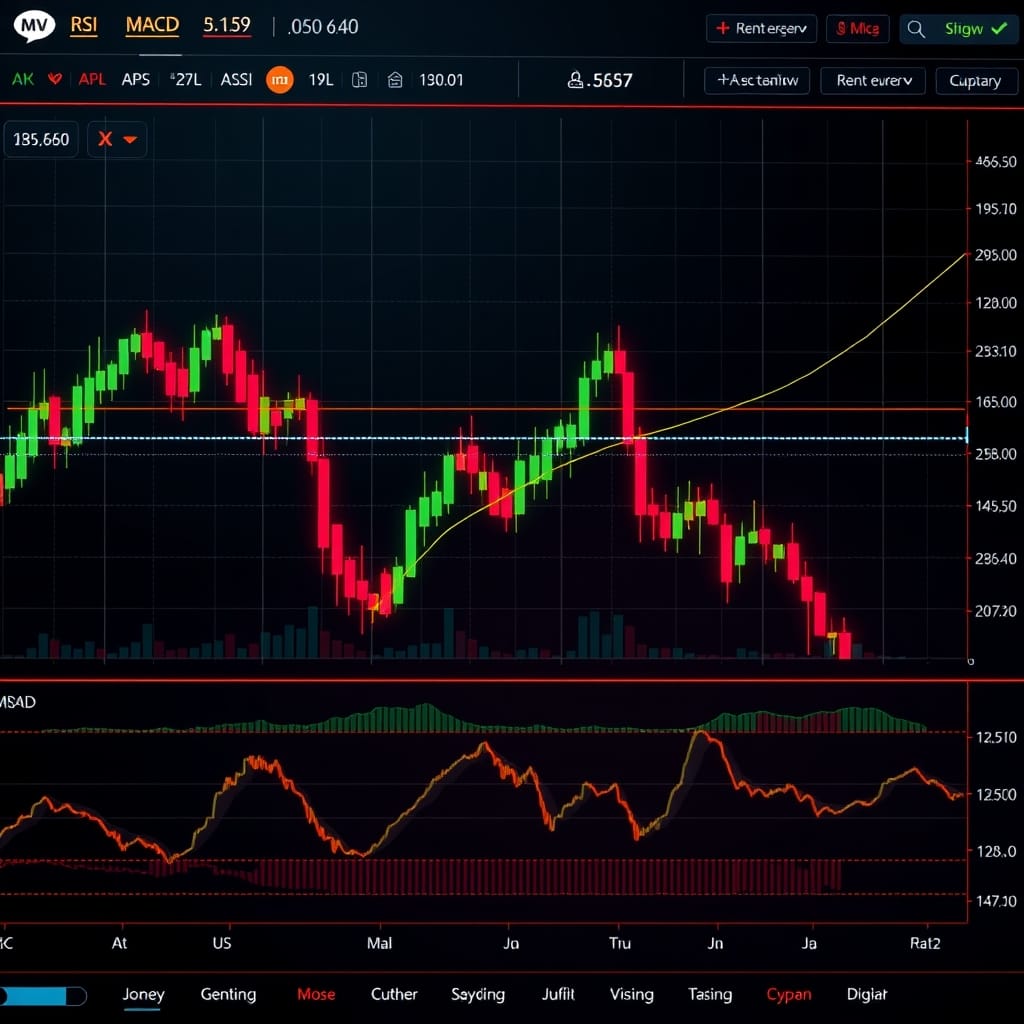Image resolution: width=1024 pixels, height=1024 pixels.
Task: Open the Genting bottom tab
Action: [228, 995]
